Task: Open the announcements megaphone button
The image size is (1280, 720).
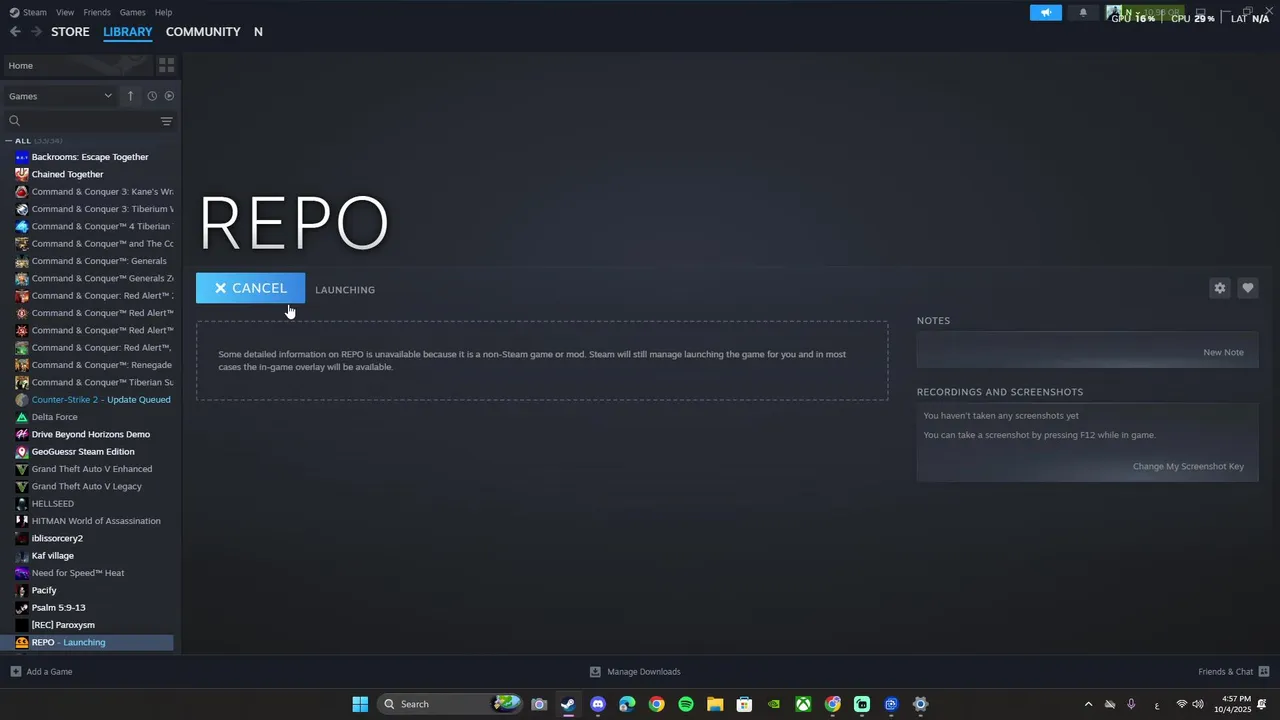Action: 1046,13
